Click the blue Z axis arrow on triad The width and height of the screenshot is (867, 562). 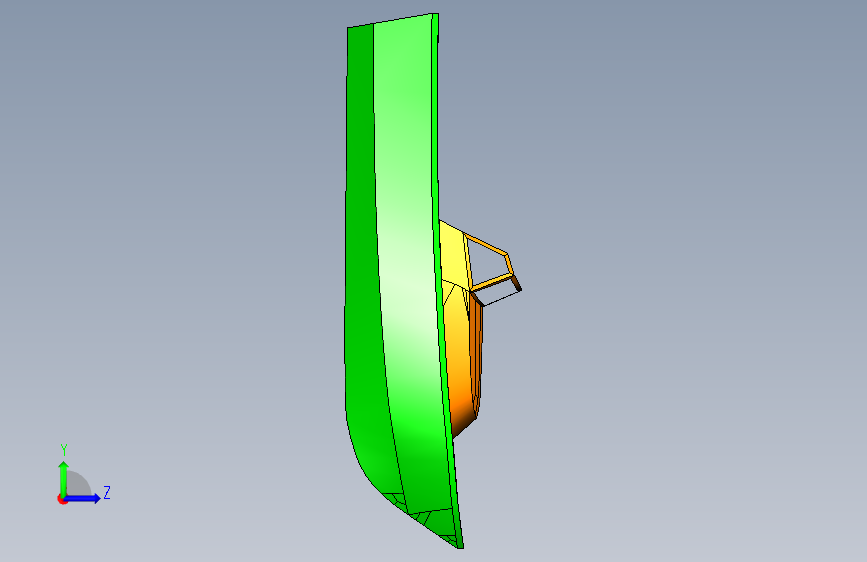point(83,498)
